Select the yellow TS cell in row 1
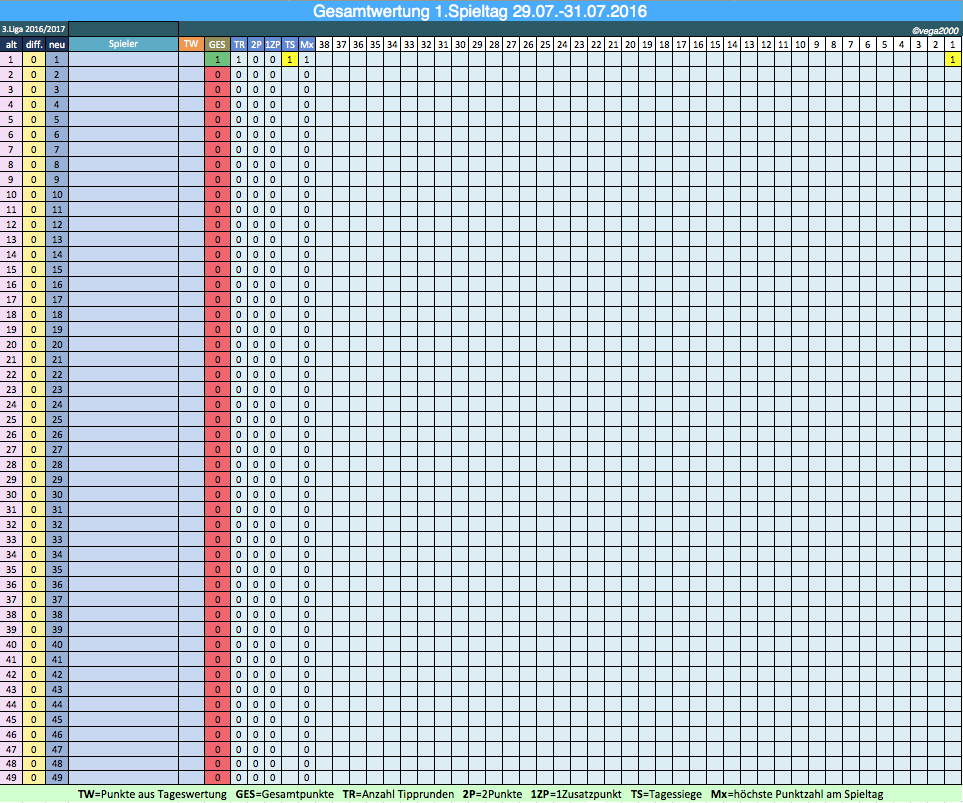 [x=290, y=59]
